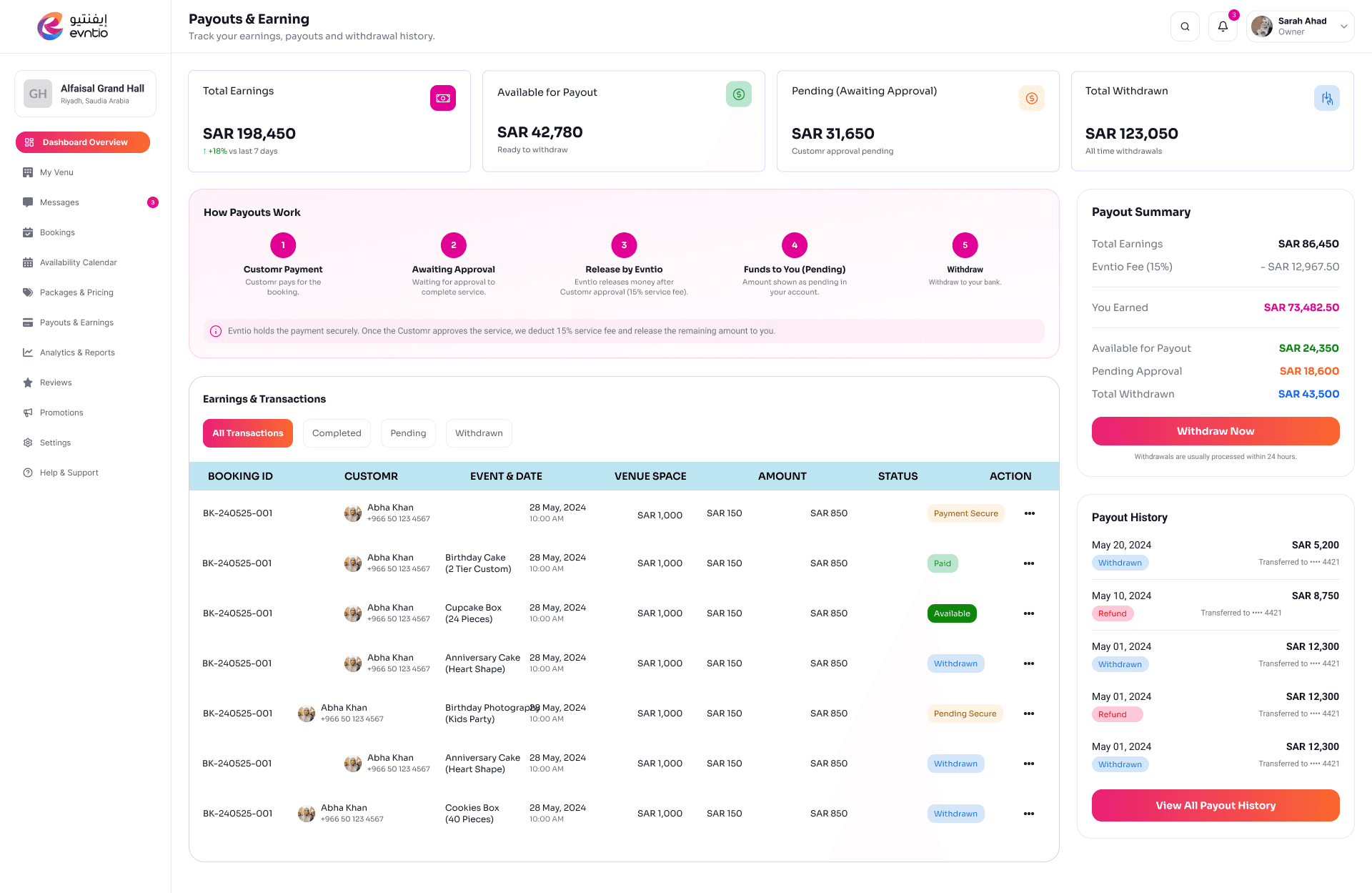Open actions menu for Payment Secure row

1030,513
